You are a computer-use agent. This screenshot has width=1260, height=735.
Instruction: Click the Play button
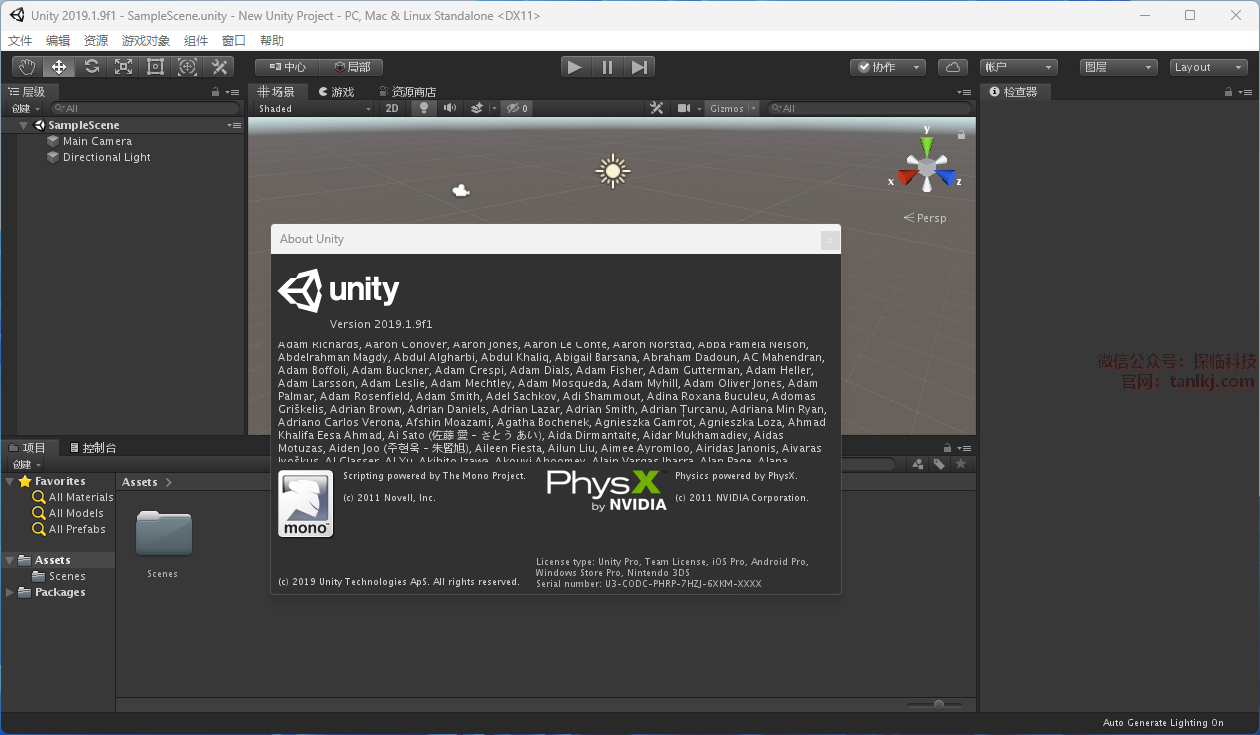574,67
